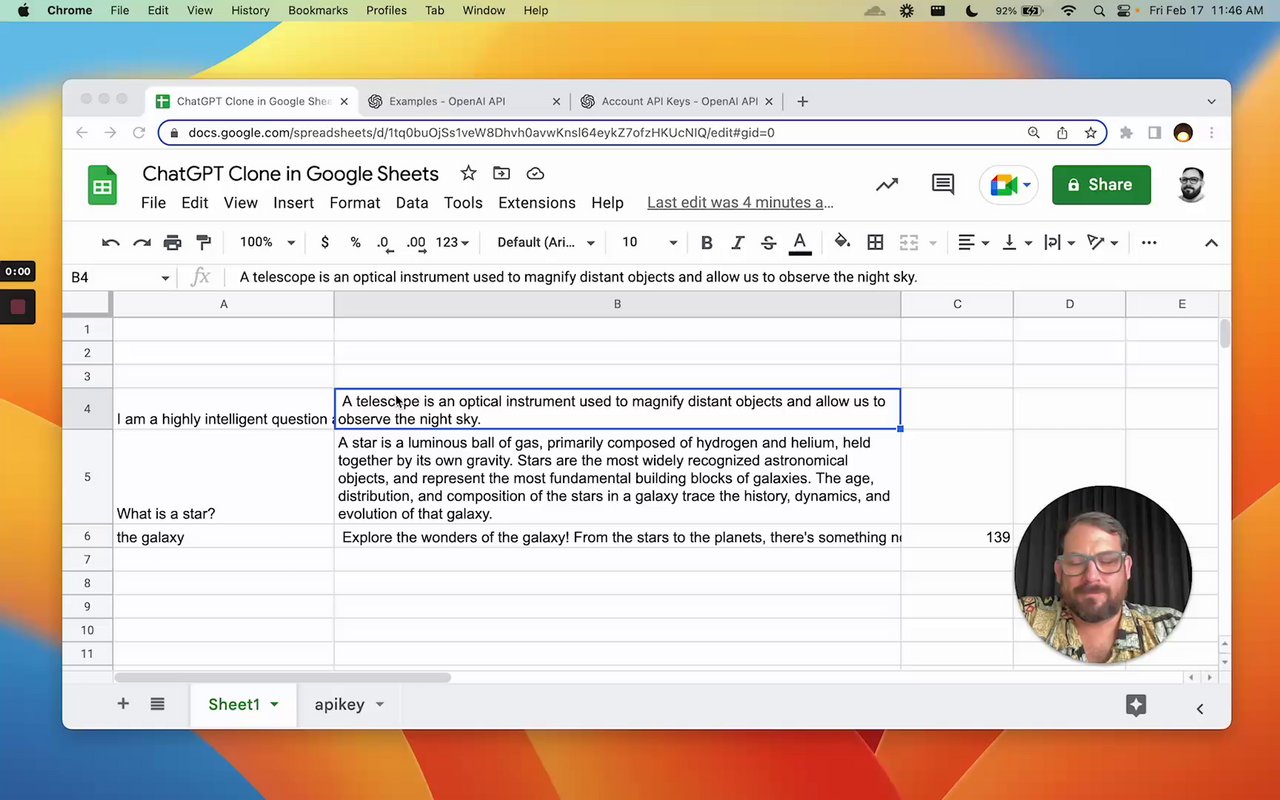
Task: Open the 123 number format dropdown
Action: 452,242
